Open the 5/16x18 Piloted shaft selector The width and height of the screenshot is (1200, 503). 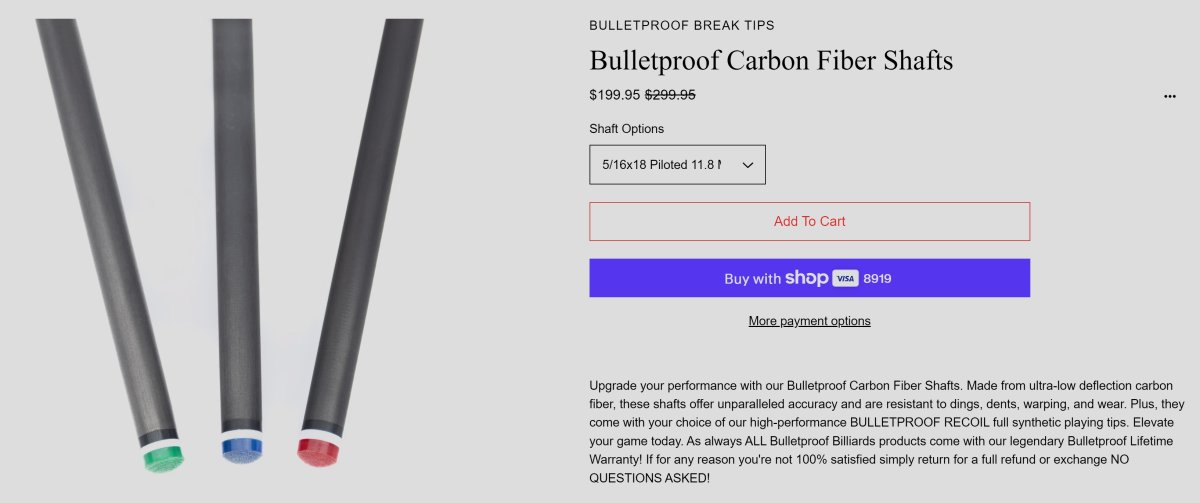click(661, 165)
